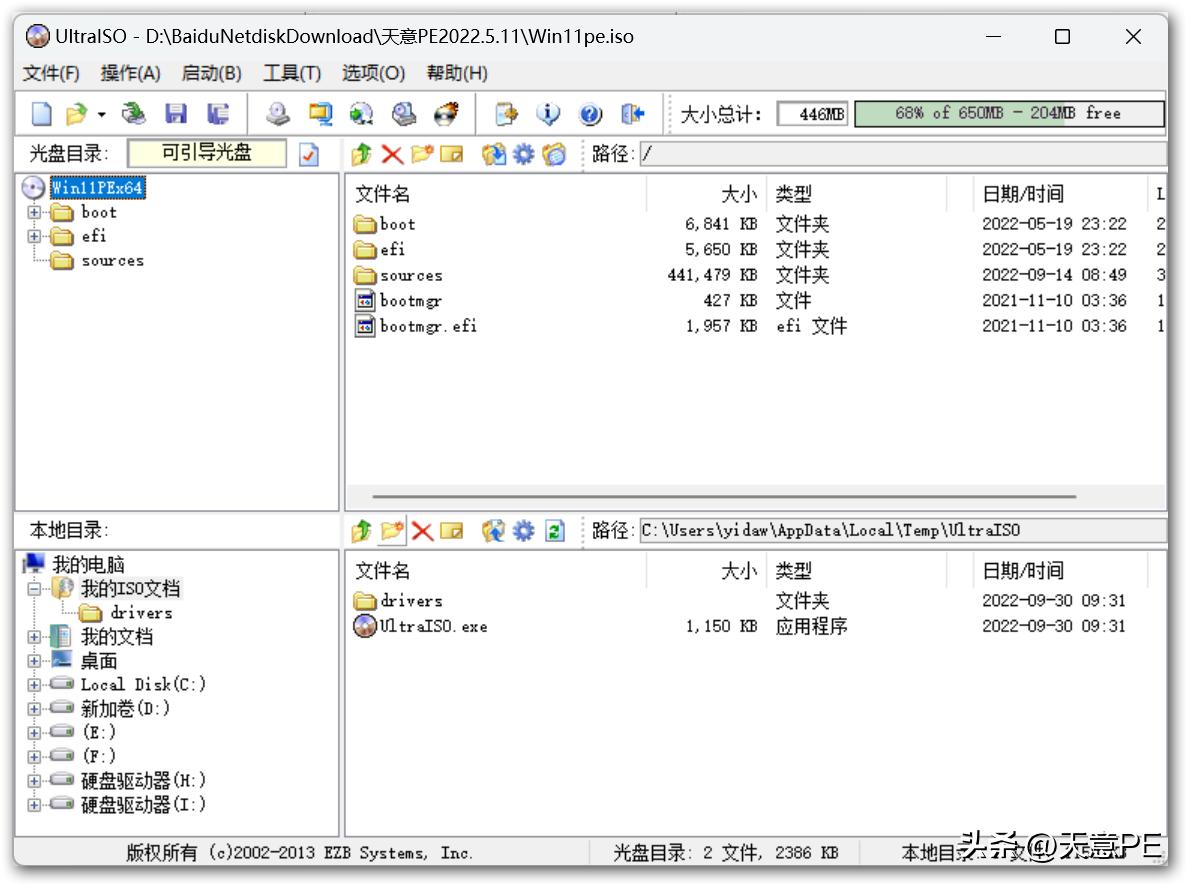This screenshot has height=886, width=1188.
Task: Refresh the local directory listing
Action: (x=556, y=530)
